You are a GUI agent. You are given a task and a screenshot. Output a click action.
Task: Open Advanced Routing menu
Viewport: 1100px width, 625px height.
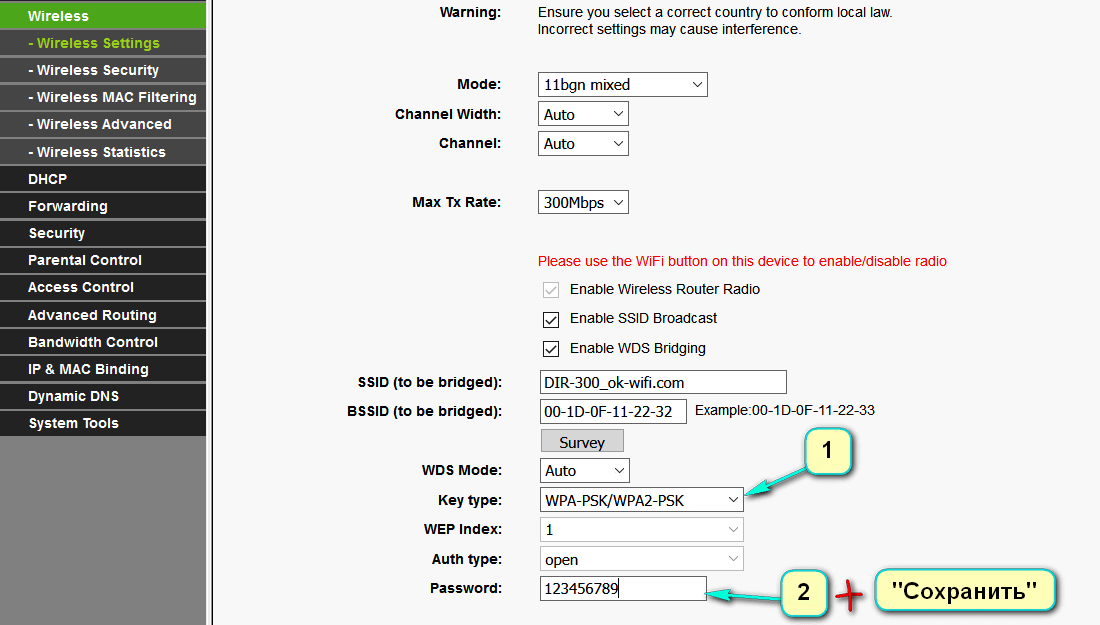pos(103,315)
